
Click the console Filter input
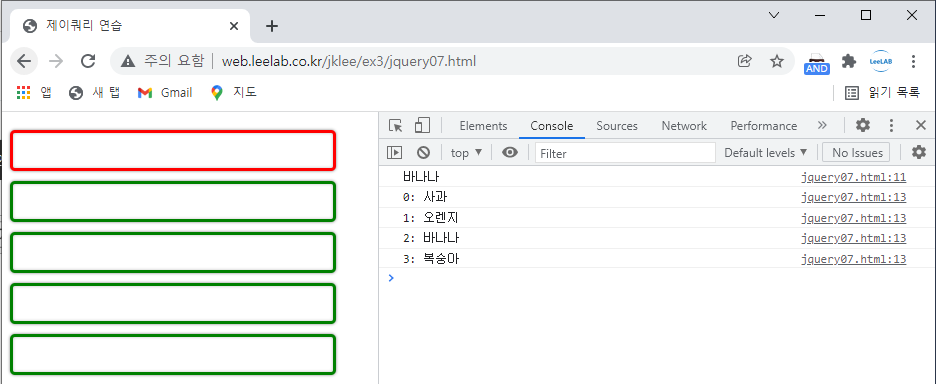tap(625, 153)
